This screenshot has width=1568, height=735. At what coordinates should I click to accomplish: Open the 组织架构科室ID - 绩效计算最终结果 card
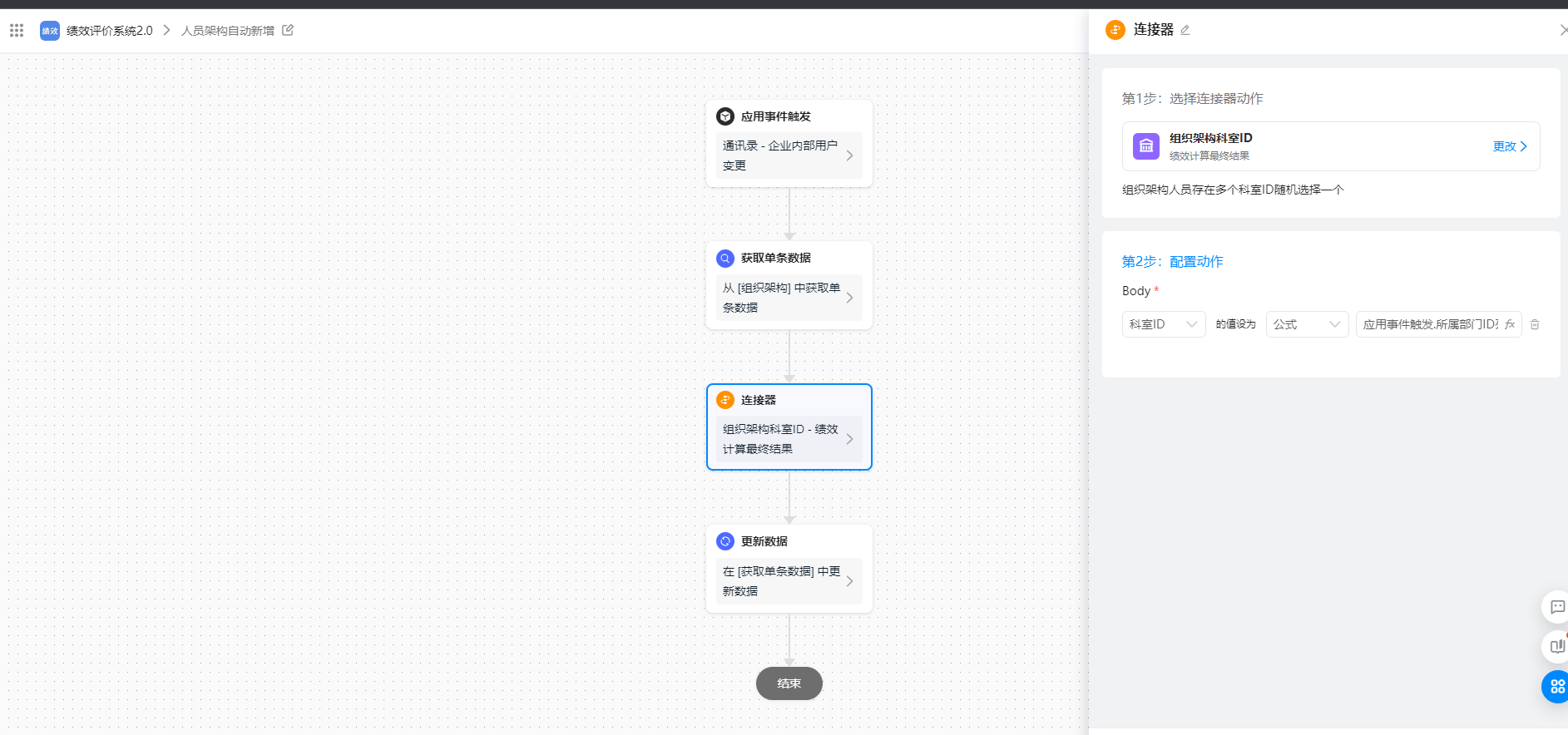tap(789, 439)
